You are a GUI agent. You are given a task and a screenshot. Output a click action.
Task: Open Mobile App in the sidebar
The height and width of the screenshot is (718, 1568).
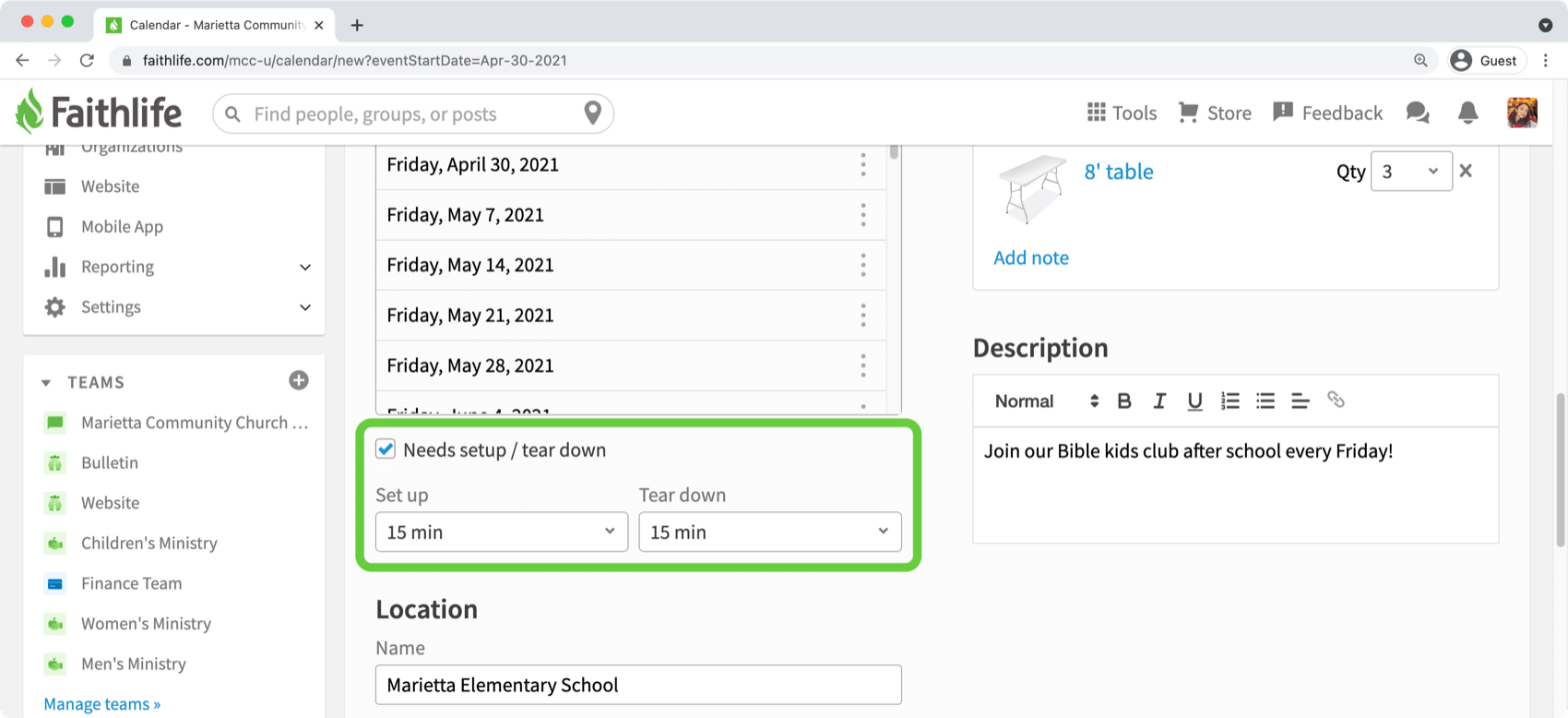[x=122, y=227]
